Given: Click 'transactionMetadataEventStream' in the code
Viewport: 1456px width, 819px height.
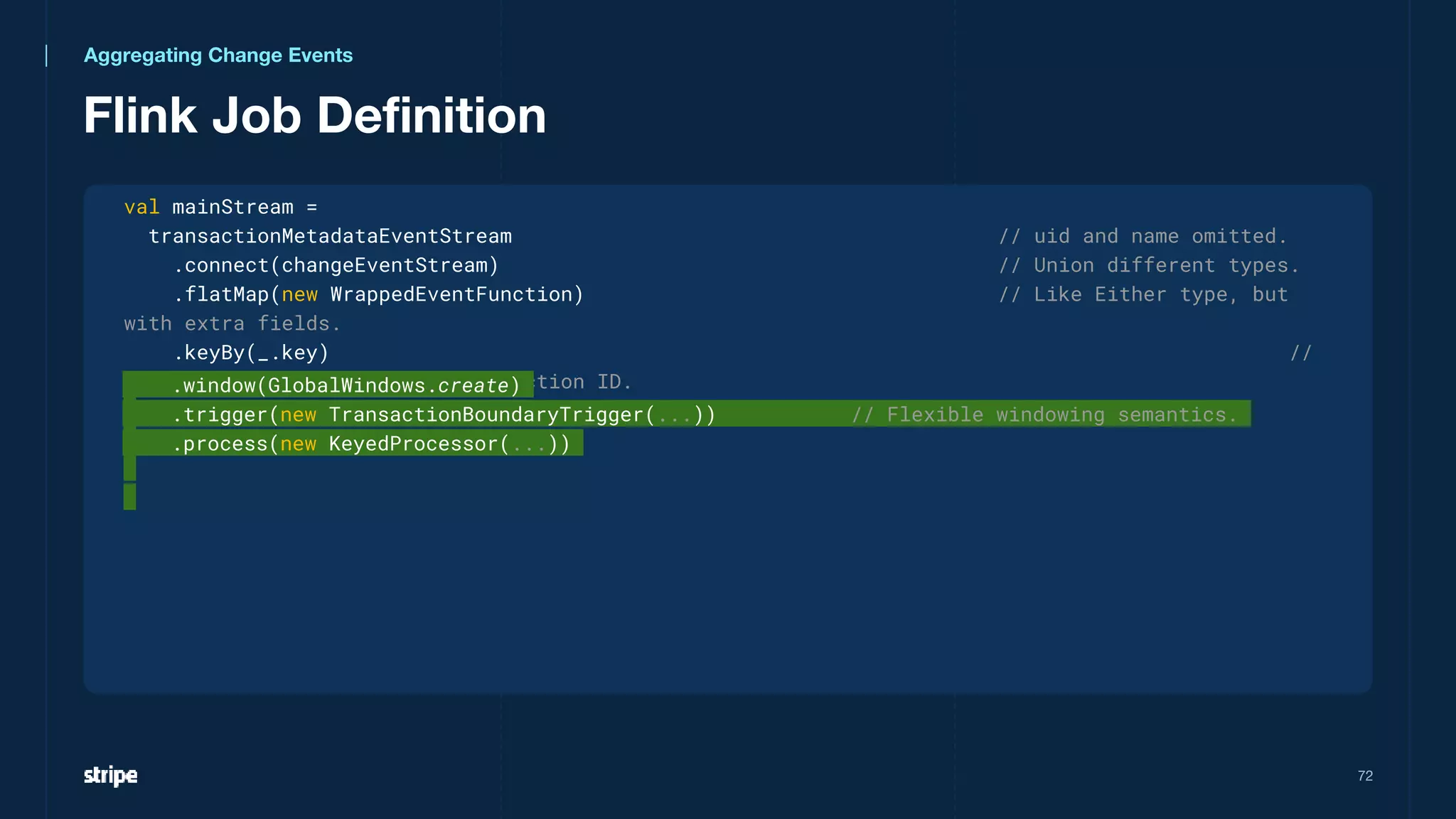Looking at the screenshot, I should (330, 236).
